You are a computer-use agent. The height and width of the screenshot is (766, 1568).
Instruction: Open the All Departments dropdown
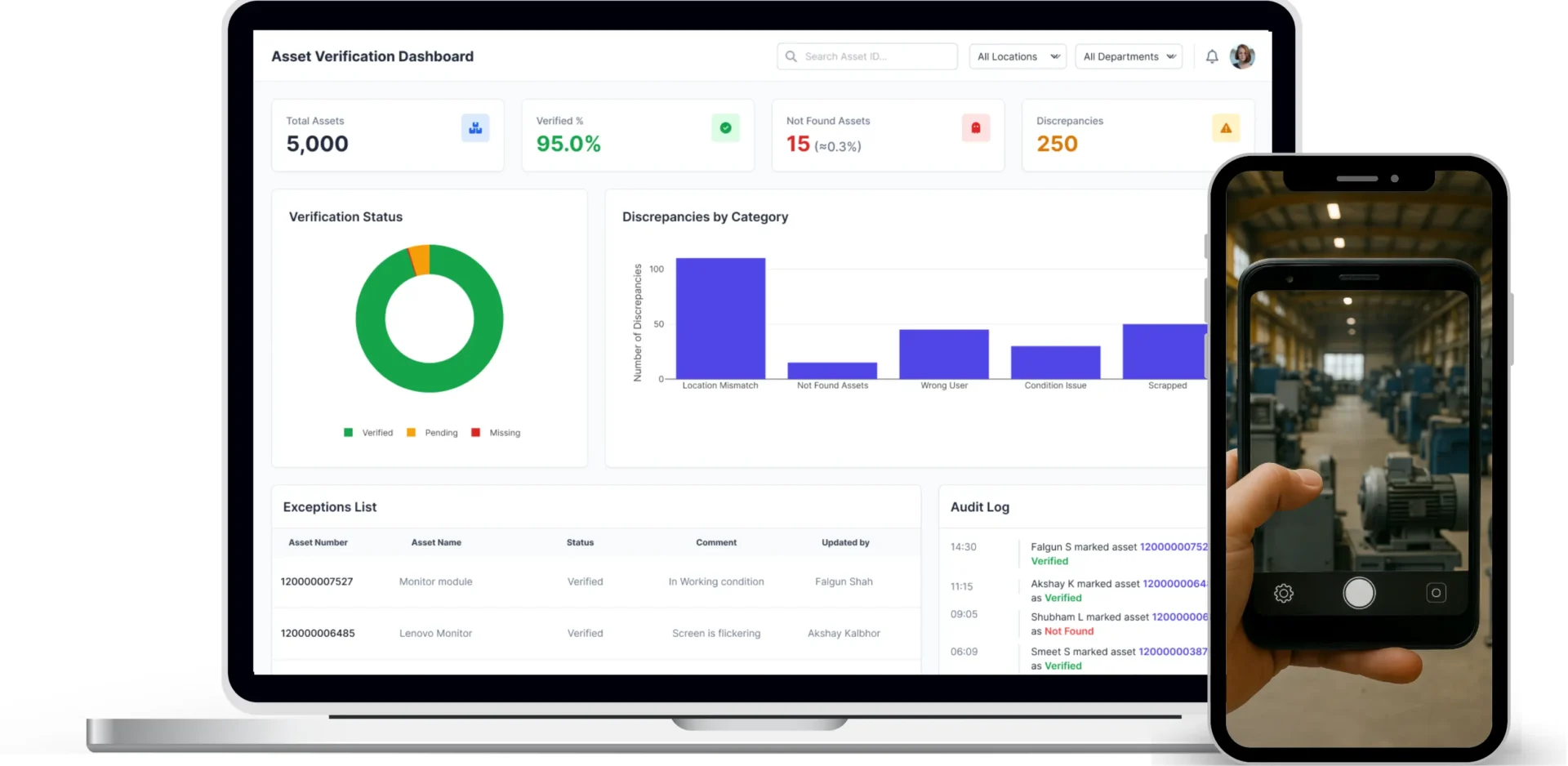pos(1129,56)
